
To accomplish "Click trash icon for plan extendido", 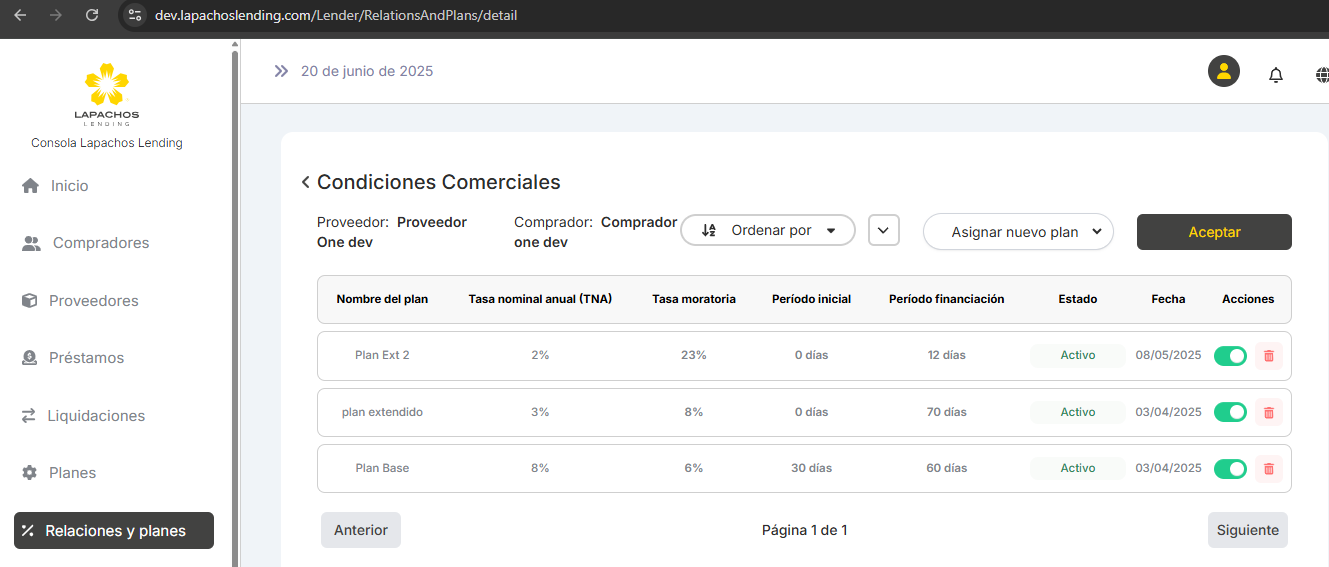I will [1269, 412].
